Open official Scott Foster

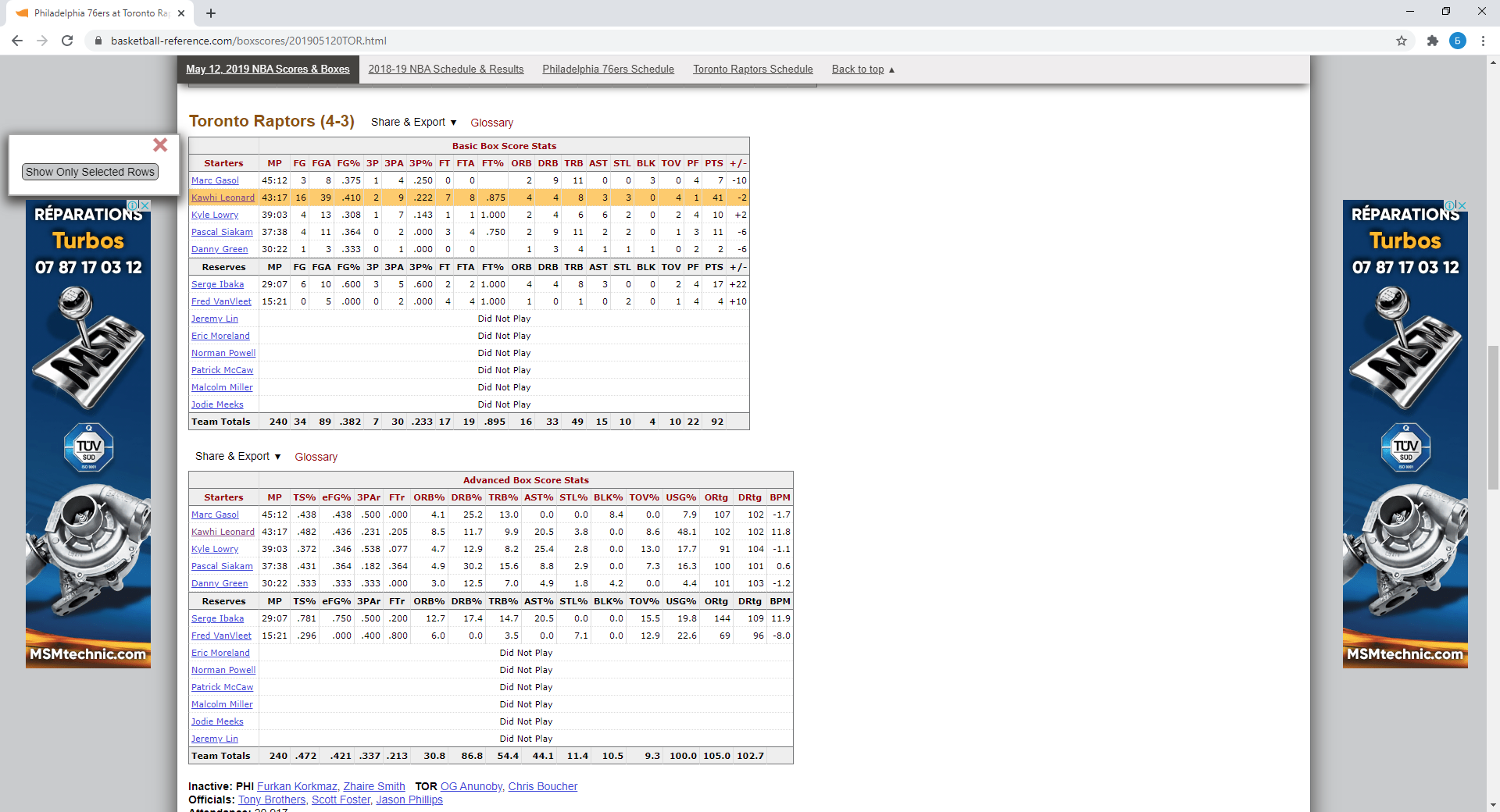pyautogui.click(x=341, y=800)
